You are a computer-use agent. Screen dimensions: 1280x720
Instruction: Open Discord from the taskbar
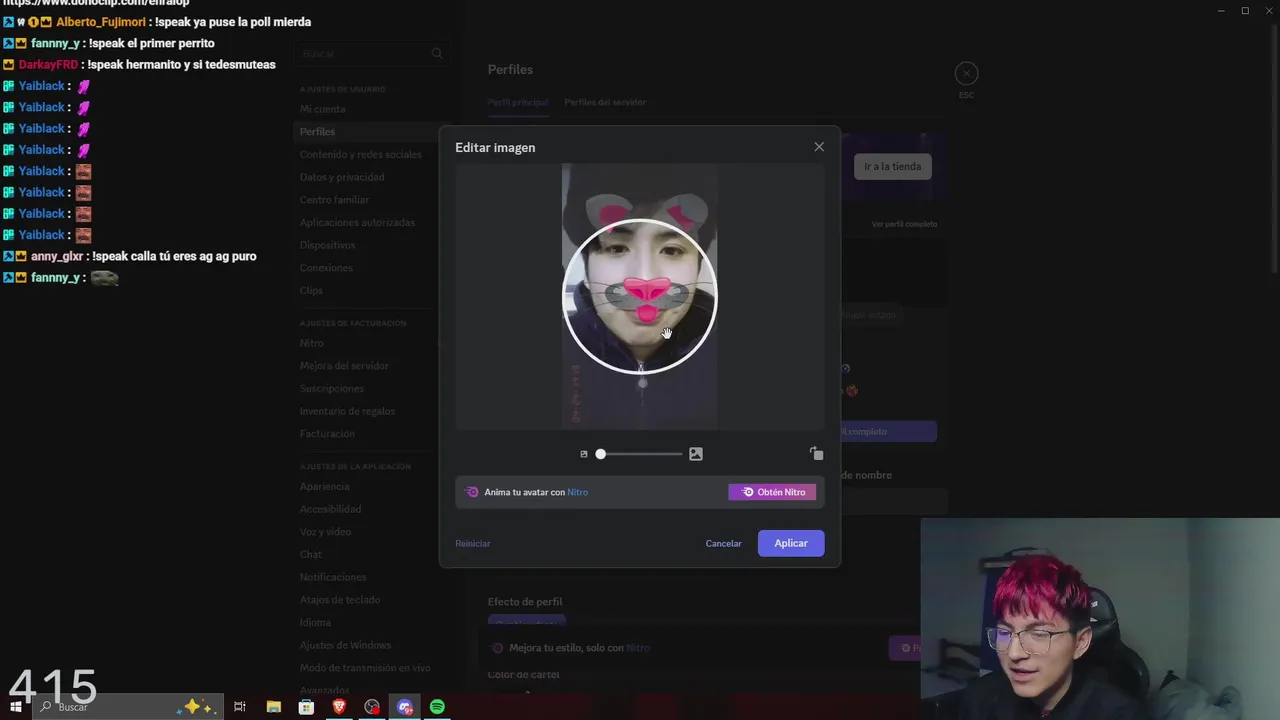(405, 707)
